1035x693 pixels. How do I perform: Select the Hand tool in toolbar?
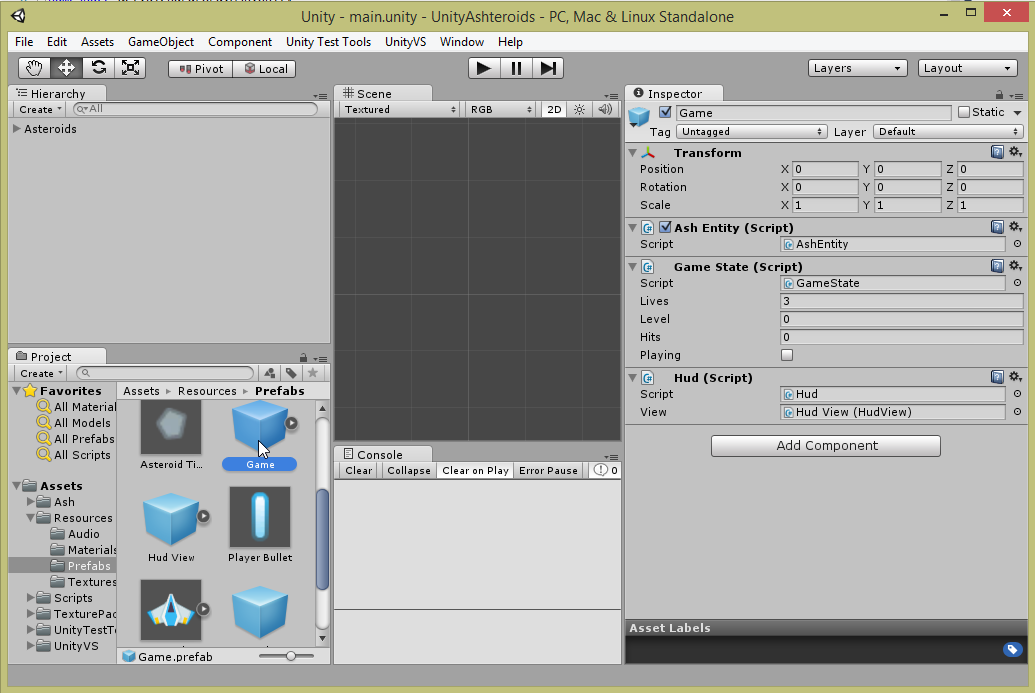35,68
